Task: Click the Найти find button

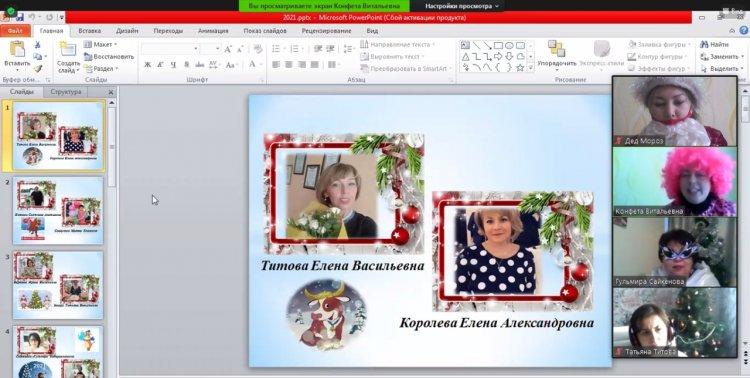Action: click(x=714, y=44)
